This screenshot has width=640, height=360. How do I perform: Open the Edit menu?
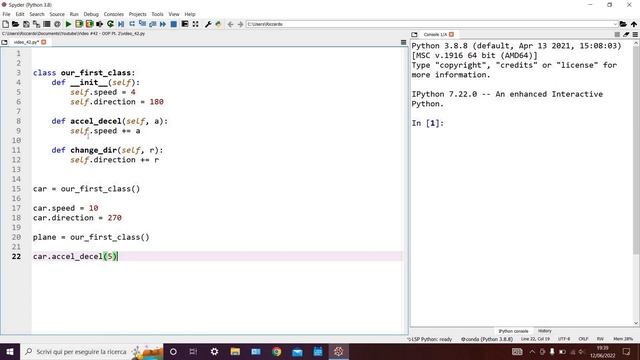click(20, 14)
